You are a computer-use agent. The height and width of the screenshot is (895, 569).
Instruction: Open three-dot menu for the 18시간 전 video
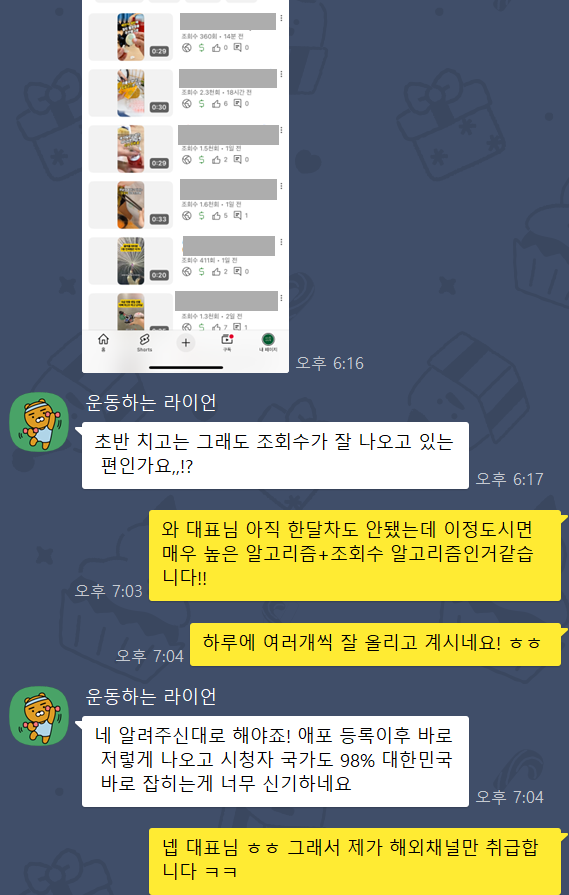[281, 74]
